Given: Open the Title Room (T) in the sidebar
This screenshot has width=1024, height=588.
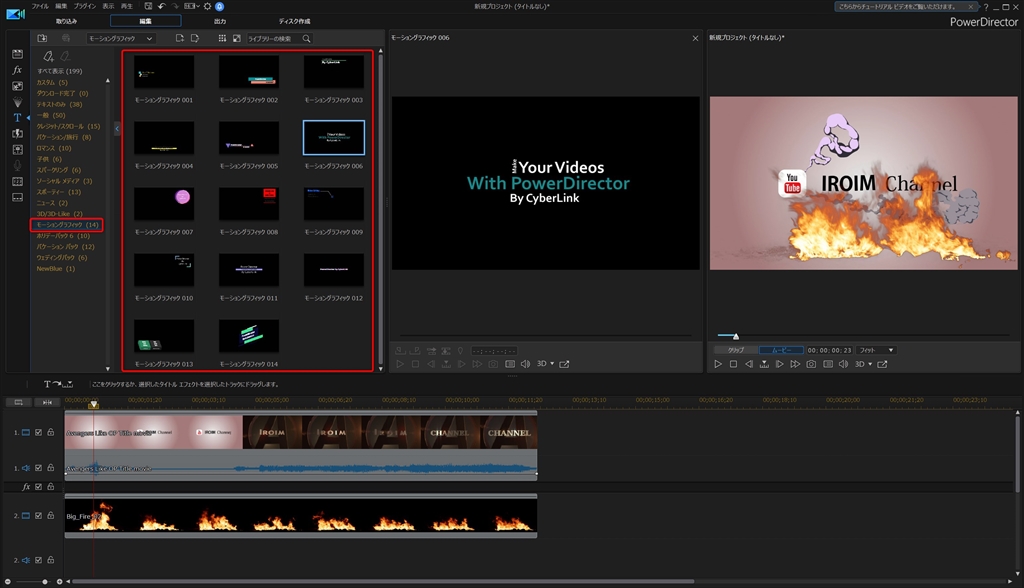Looking at the screenshot, I should pyautogui.click(x=18, y=118).
